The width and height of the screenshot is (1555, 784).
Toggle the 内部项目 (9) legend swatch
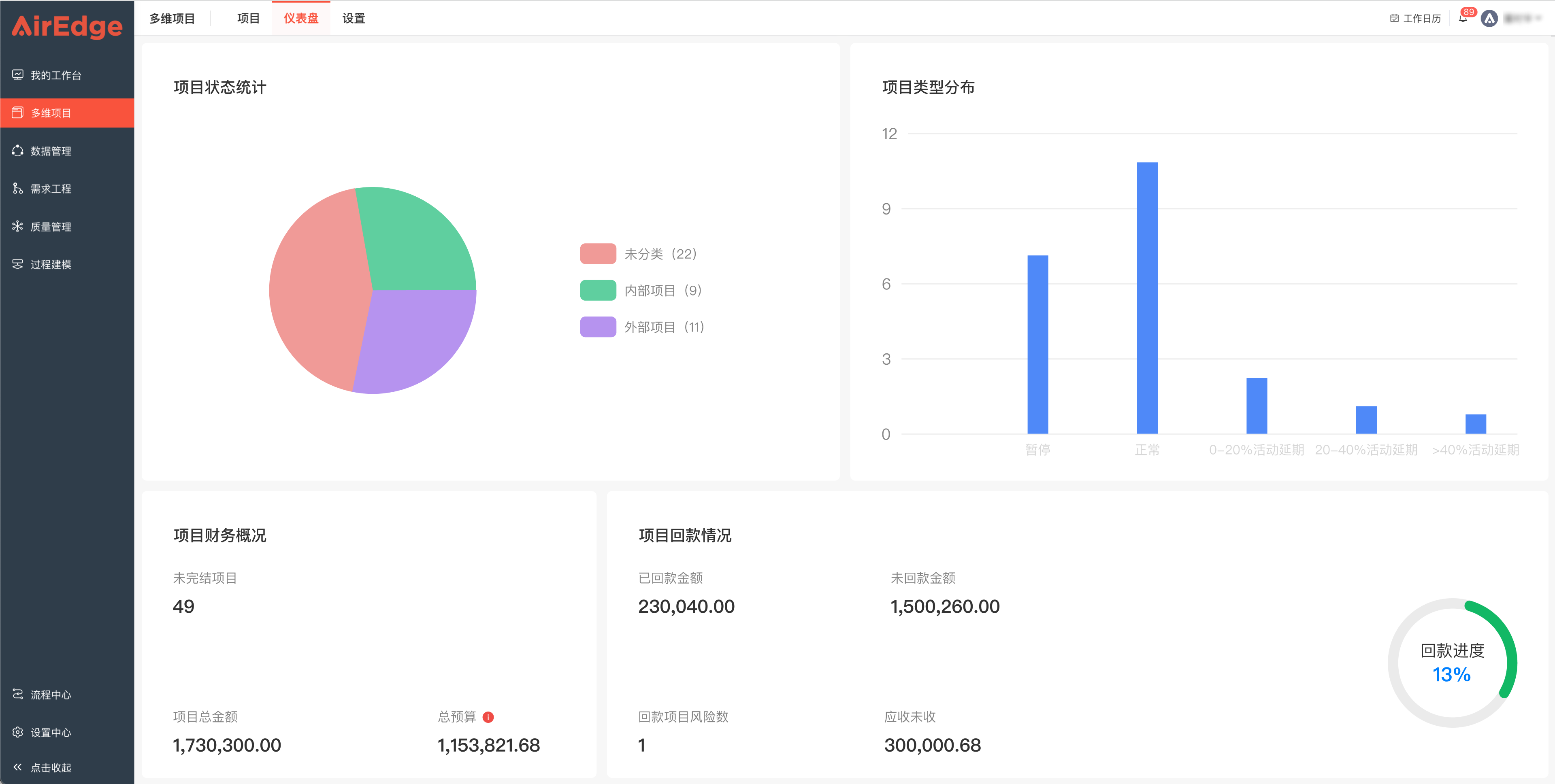coord(598,290)
